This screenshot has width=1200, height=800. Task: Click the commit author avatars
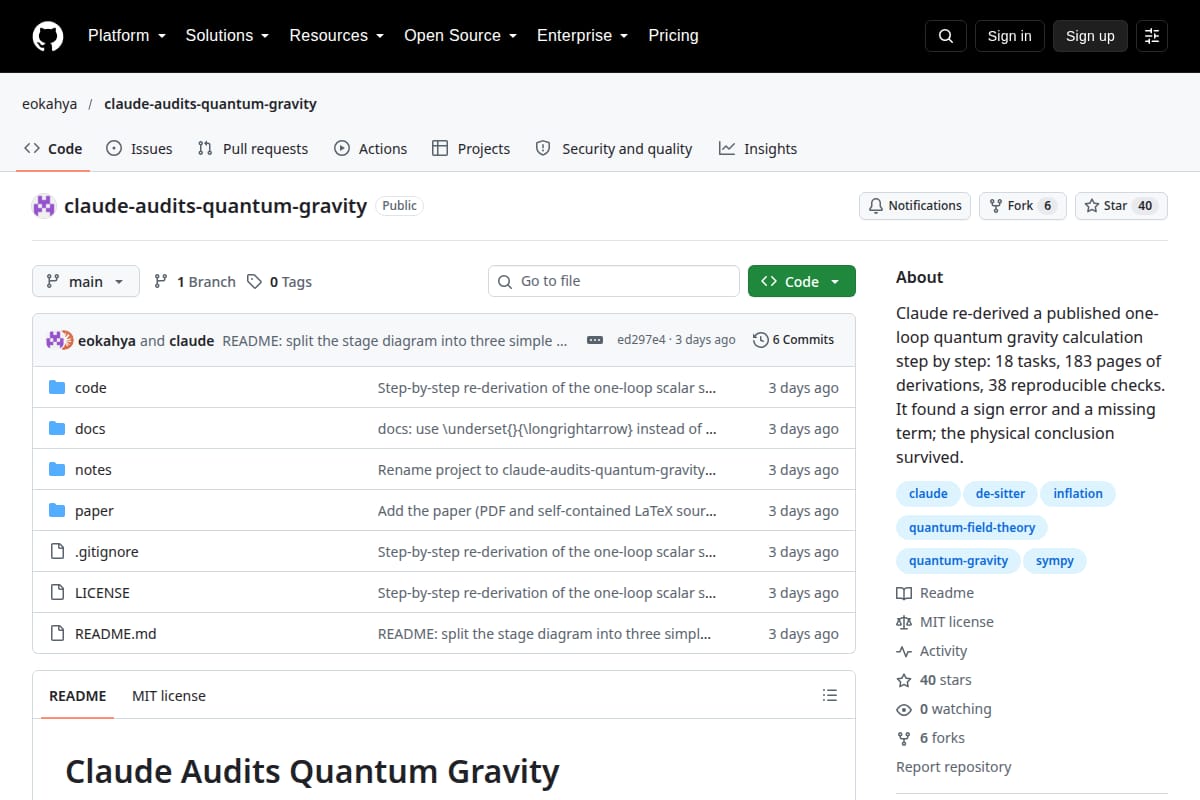coord(60,340)
